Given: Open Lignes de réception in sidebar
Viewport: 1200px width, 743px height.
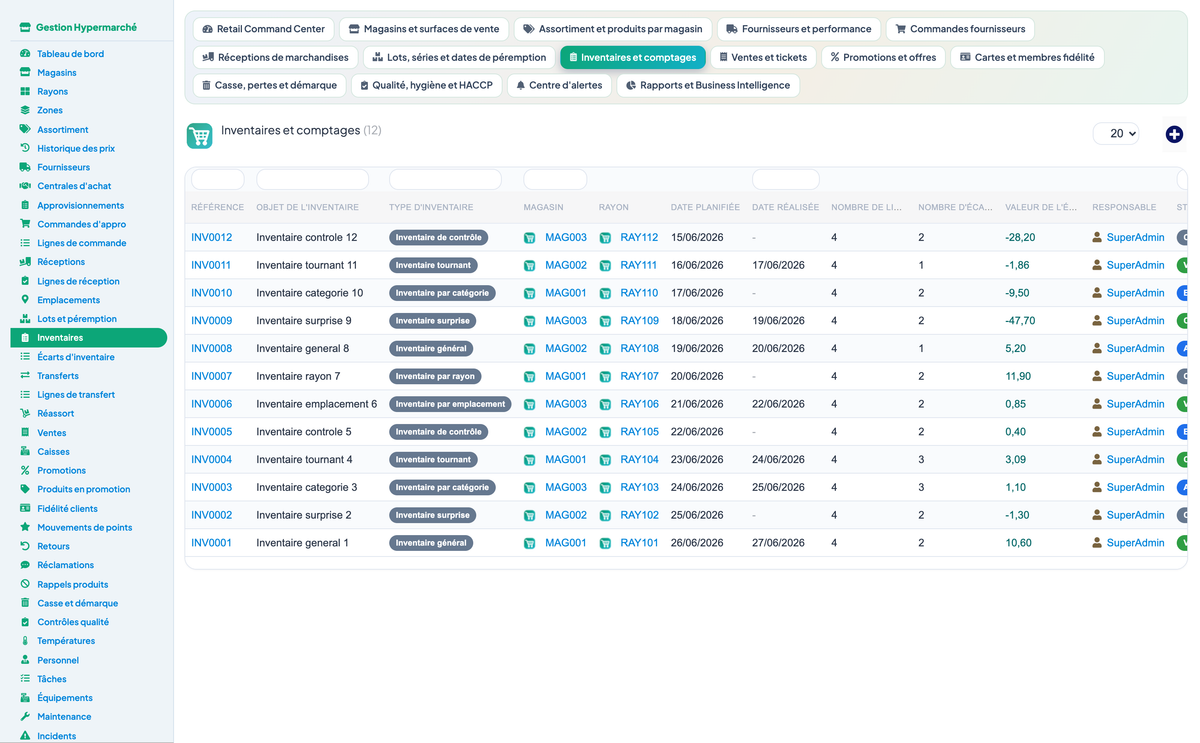Looking at the screenshot, I should coord(78,281).
